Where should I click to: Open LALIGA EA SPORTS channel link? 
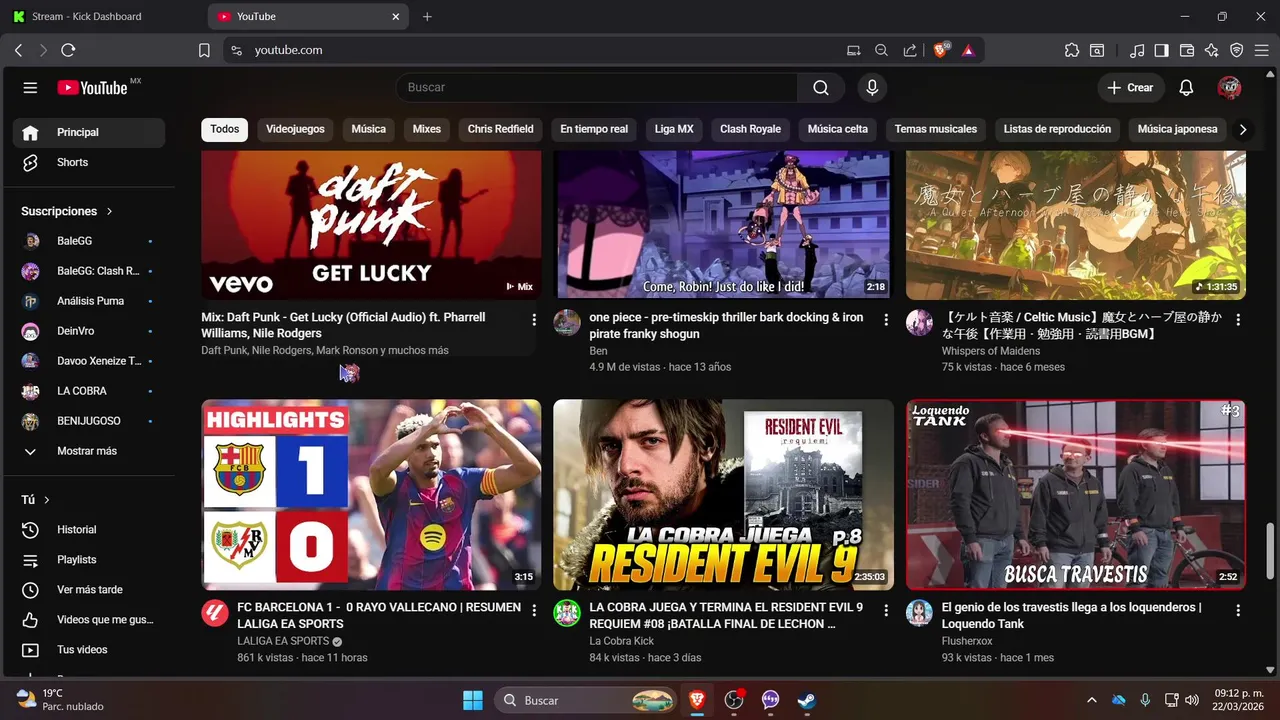click(283, 641)
